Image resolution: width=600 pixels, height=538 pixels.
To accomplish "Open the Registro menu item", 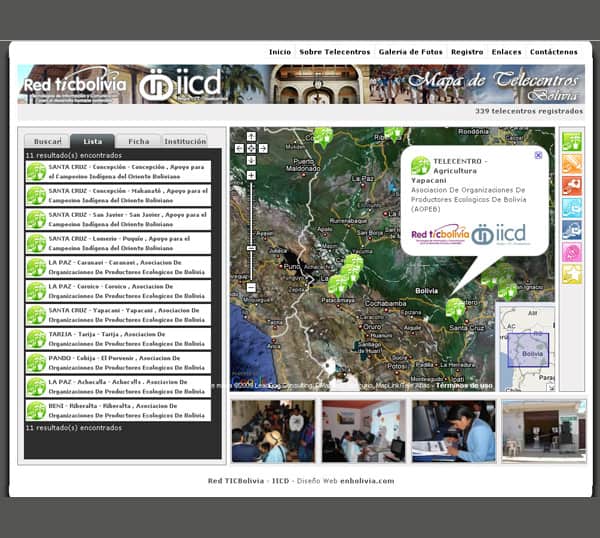I will 467,52.
